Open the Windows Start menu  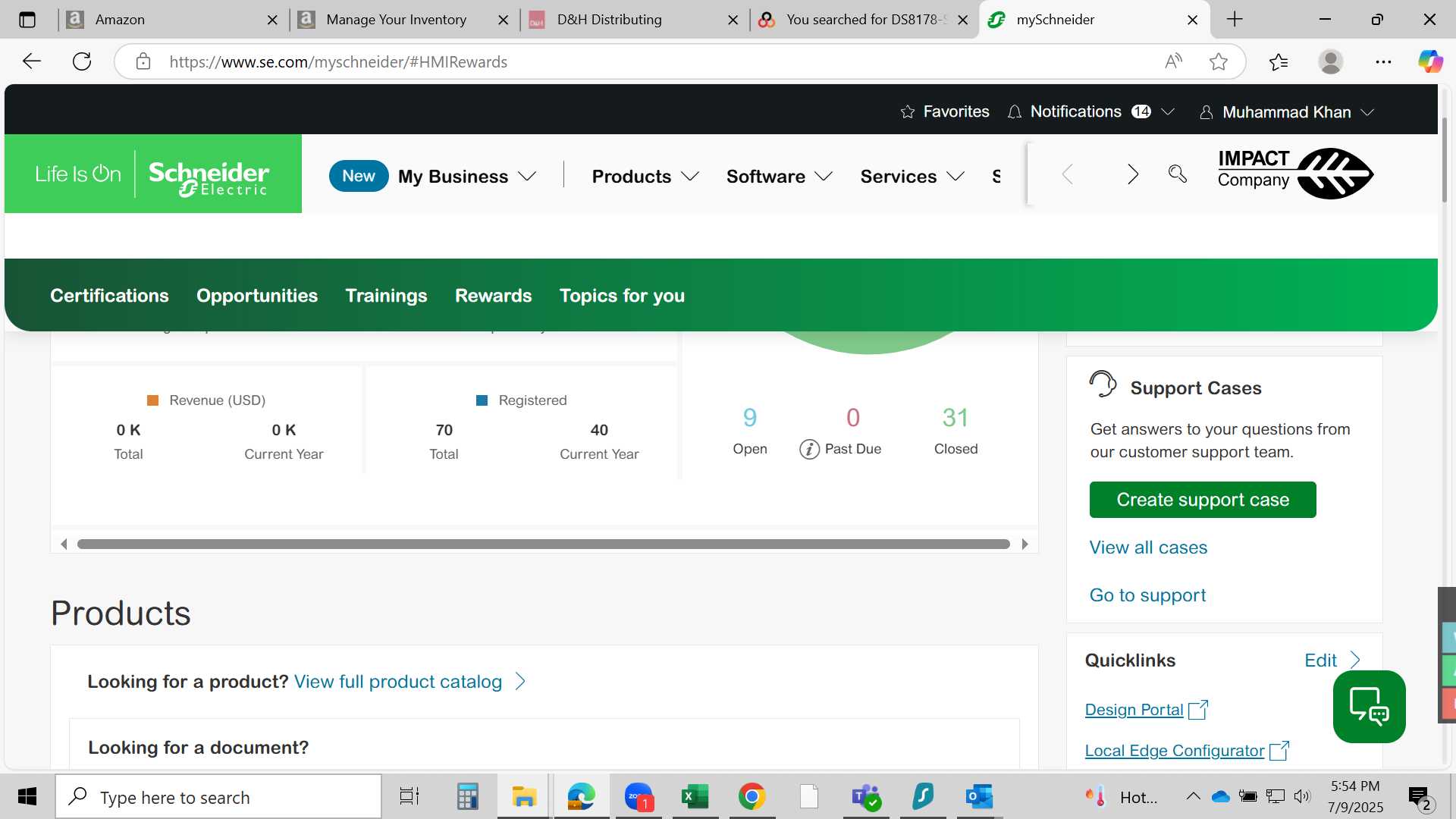(x=27, y=796)
